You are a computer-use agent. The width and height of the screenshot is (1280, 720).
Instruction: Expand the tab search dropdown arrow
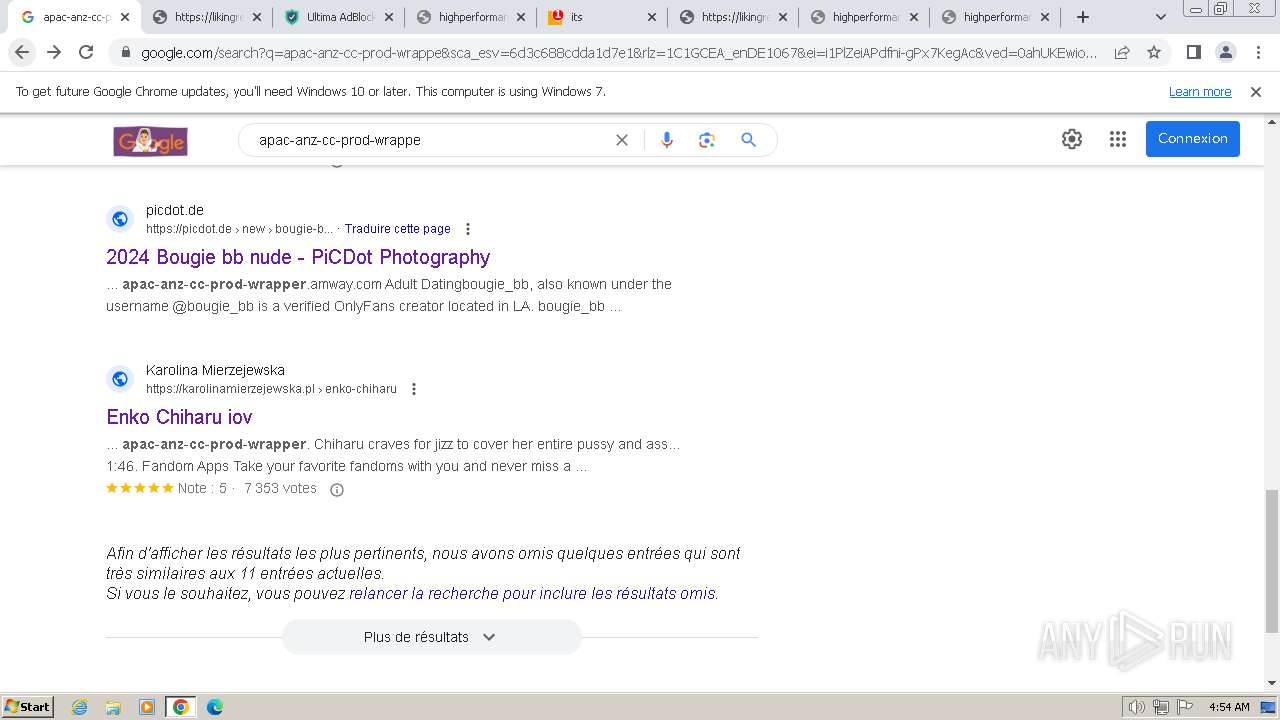[x=1160, y=17]
